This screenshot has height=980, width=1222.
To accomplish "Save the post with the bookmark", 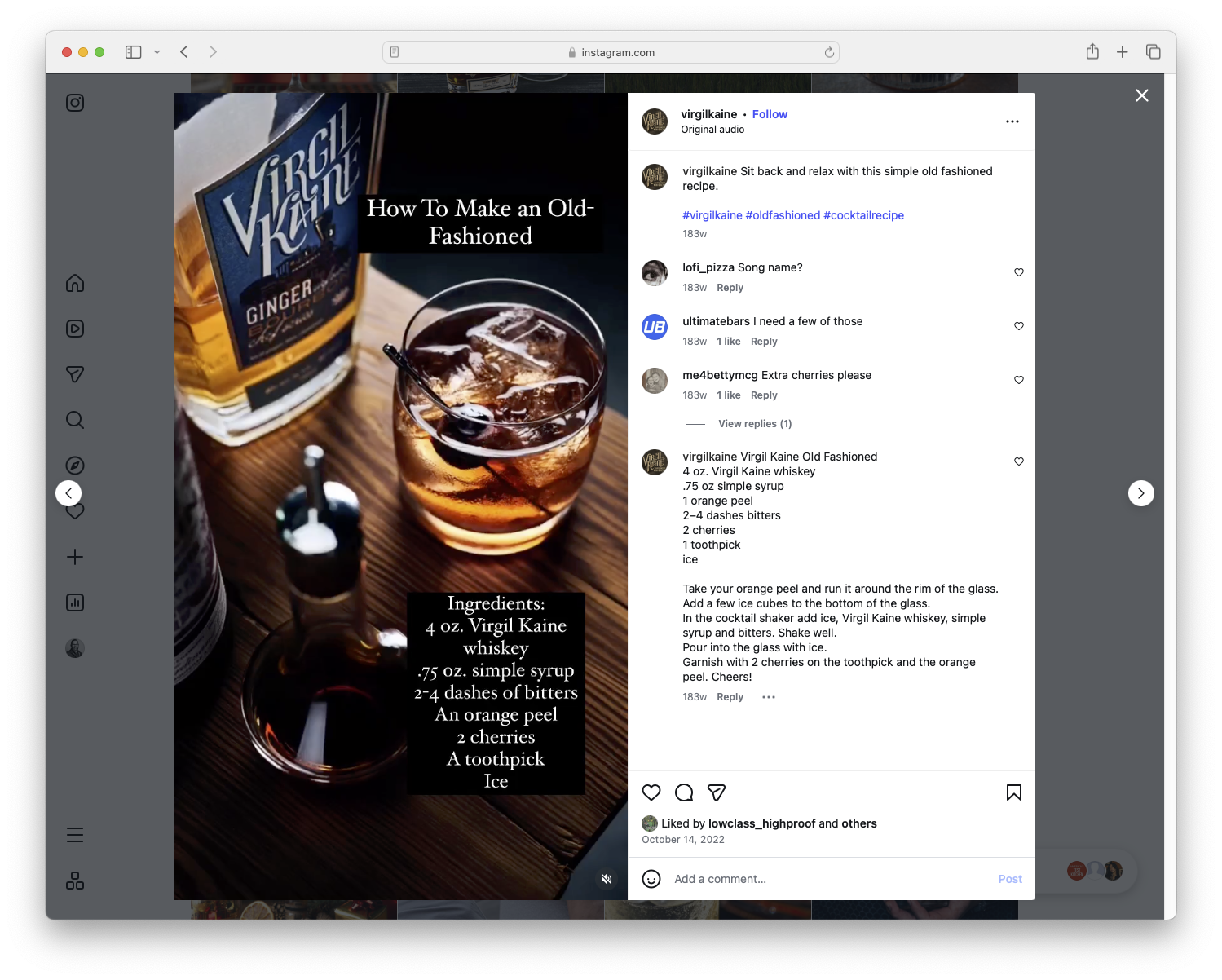I will [x=1013, y=792].
